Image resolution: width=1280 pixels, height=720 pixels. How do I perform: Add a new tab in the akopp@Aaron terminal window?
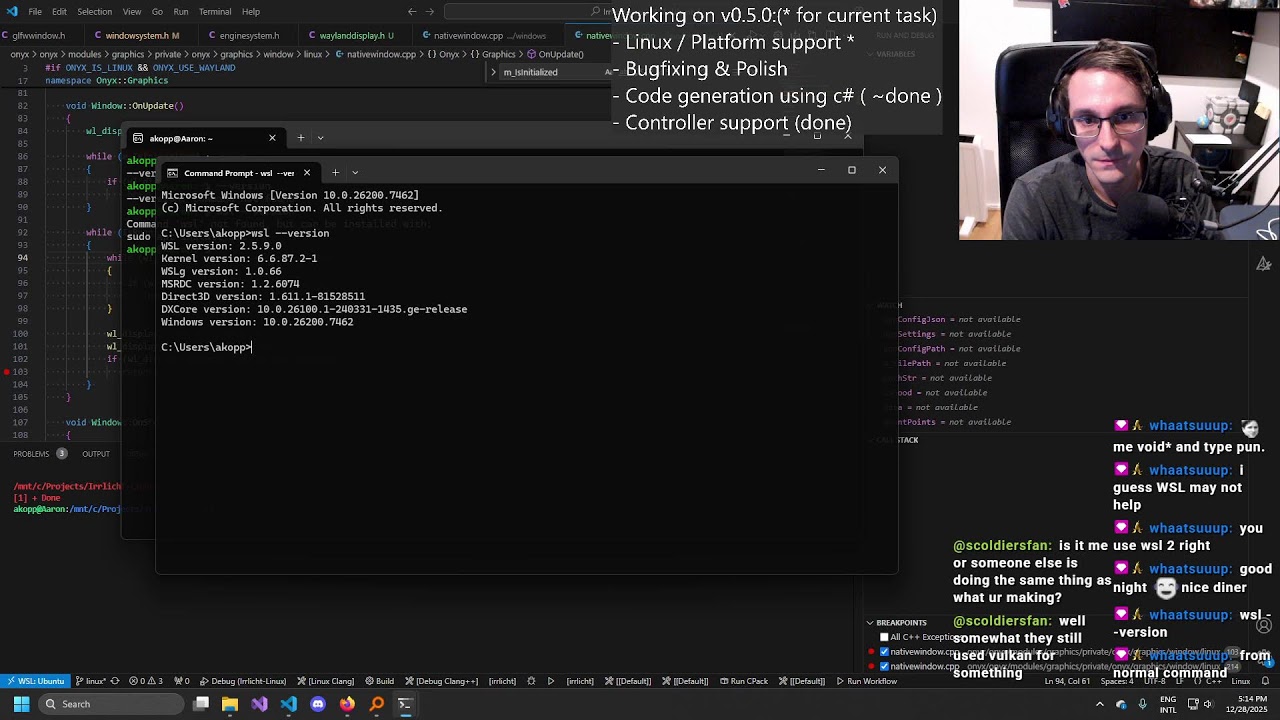(x=301, y=138)
